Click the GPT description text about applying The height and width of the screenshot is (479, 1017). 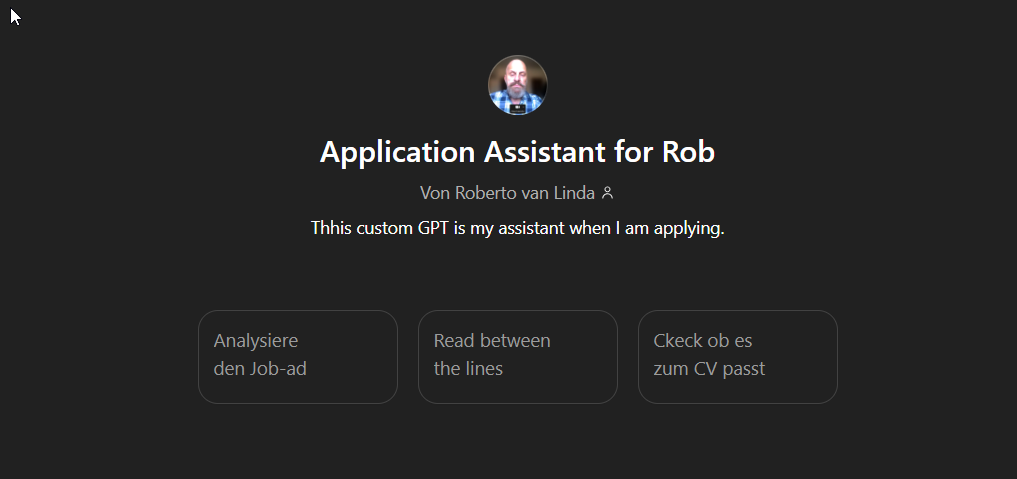tap(517, 228)
